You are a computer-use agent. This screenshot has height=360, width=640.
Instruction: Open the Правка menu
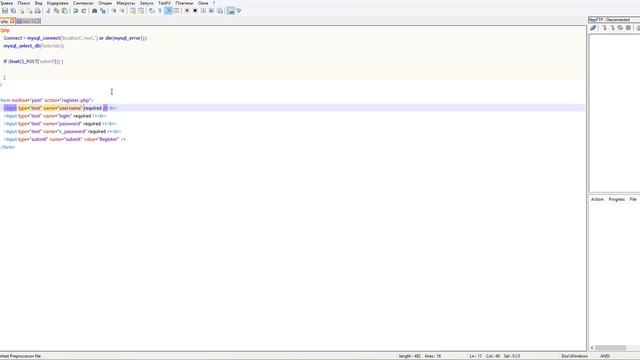[x=6, y=3]
